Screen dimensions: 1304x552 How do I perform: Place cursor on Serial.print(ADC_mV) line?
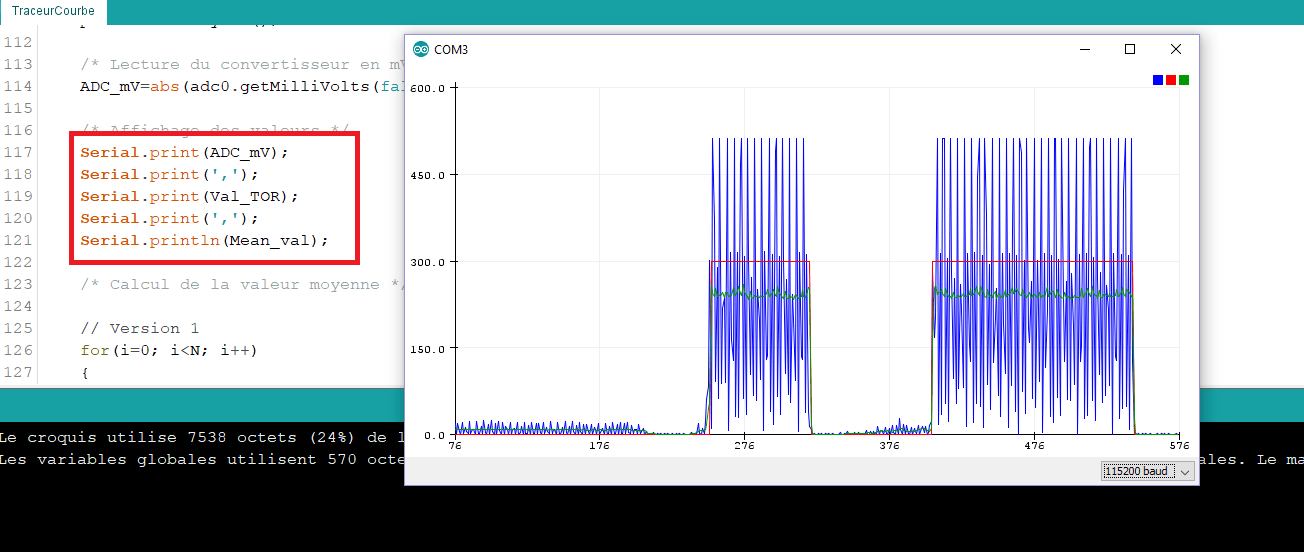184,152
